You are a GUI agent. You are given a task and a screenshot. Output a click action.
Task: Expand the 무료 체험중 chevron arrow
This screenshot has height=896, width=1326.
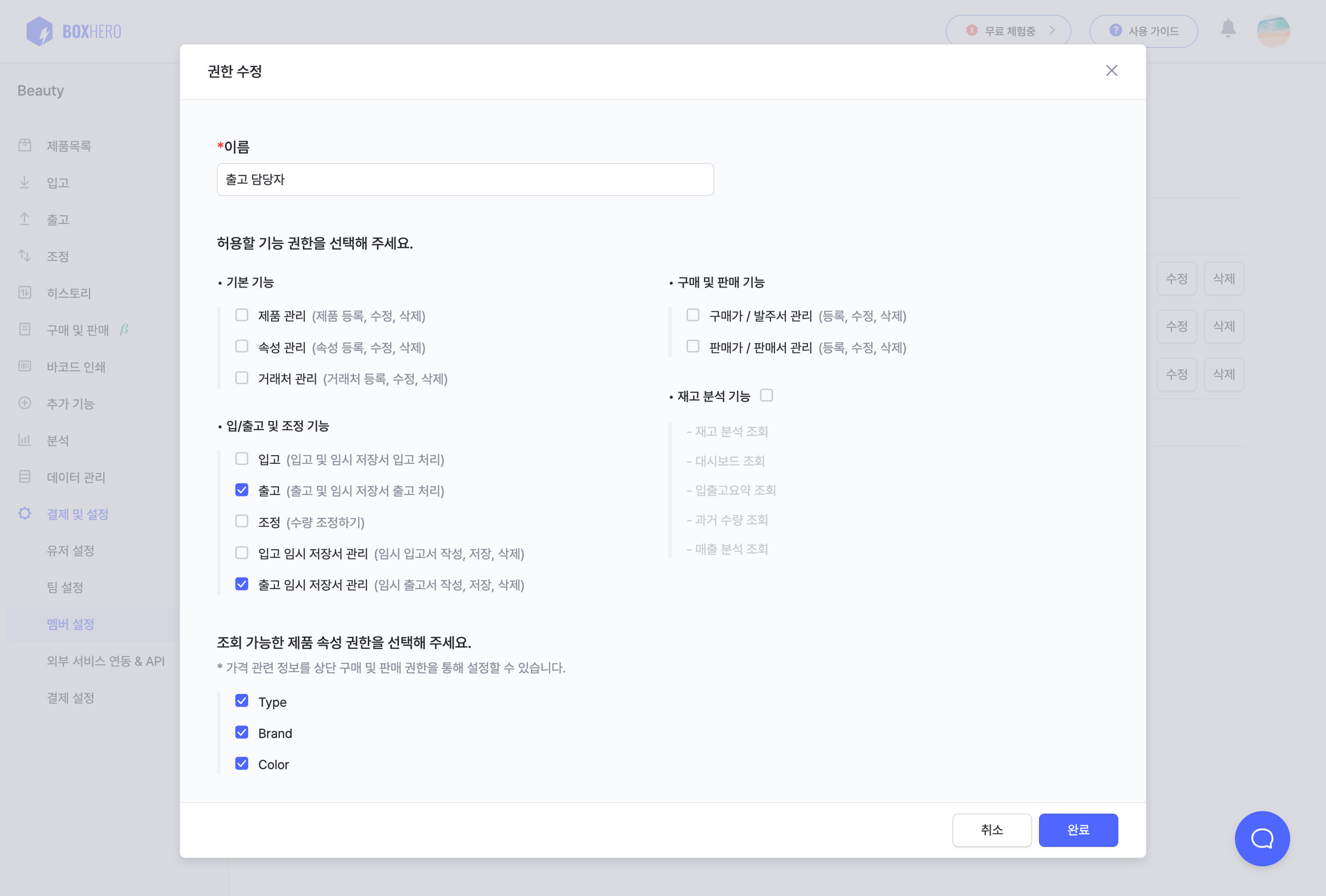point(1052,30)
